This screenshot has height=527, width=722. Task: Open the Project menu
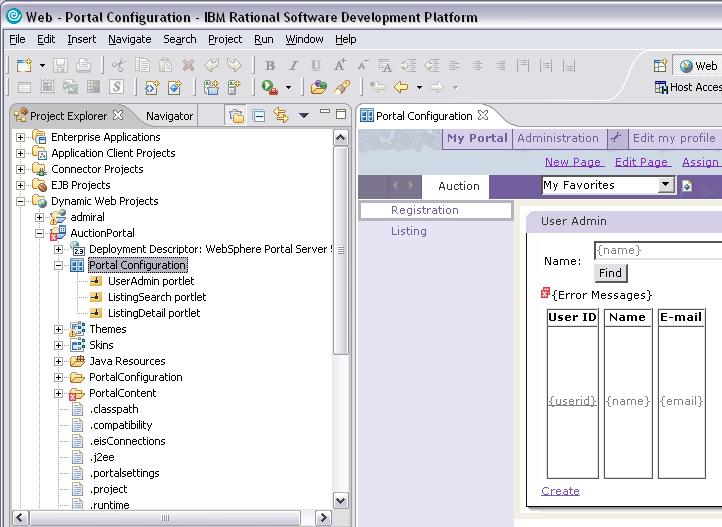pyautogui.click(x=225, y=40)
